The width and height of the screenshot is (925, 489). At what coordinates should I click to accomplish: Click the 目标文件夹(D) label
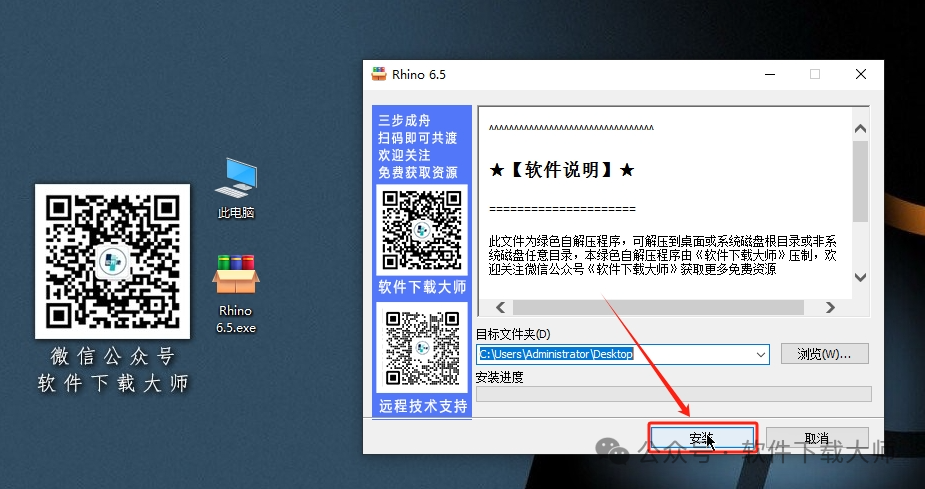pos(513,334)
